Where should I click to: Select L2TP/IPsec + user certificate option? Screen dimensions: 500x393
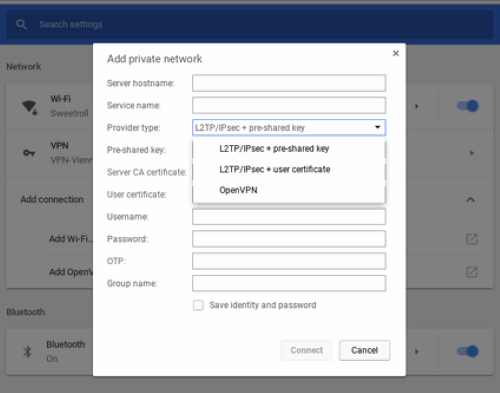(289, 169)
